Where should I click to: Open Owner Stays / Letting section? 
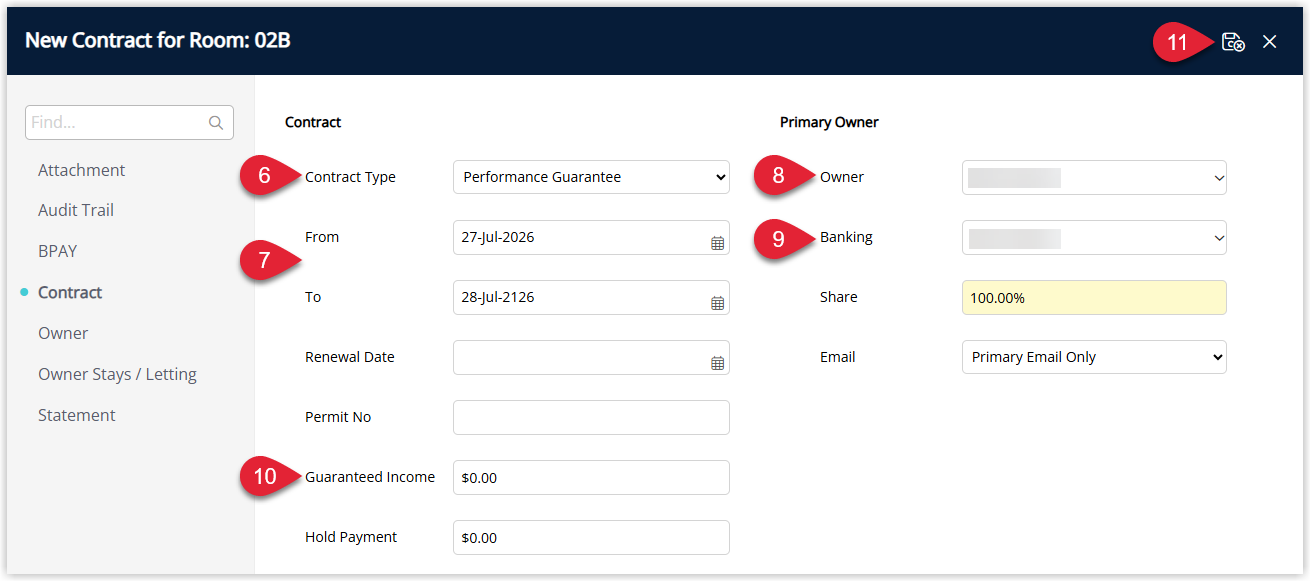pyautogui.click(x=117, y=374)
